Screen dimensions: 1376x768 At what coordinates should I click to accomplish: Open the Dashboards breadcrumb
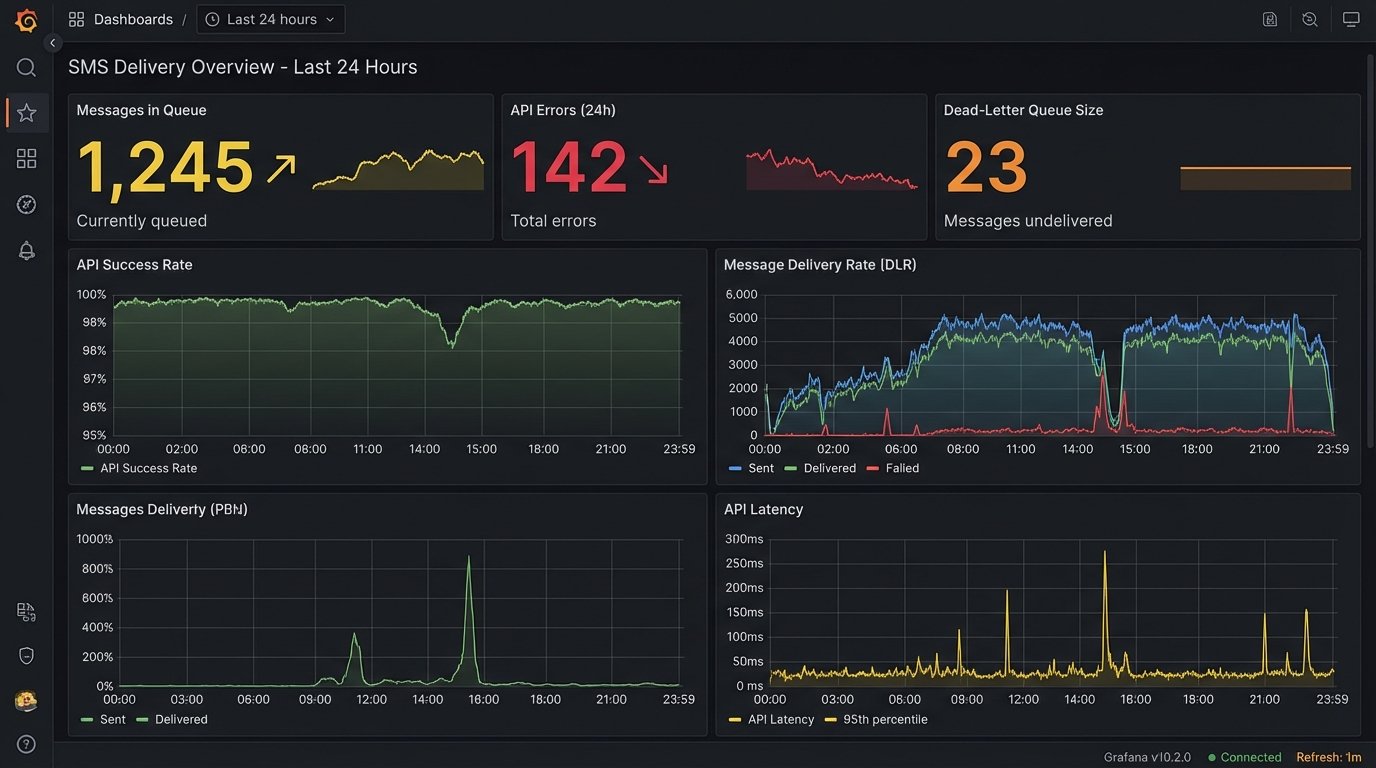[133, 19]
